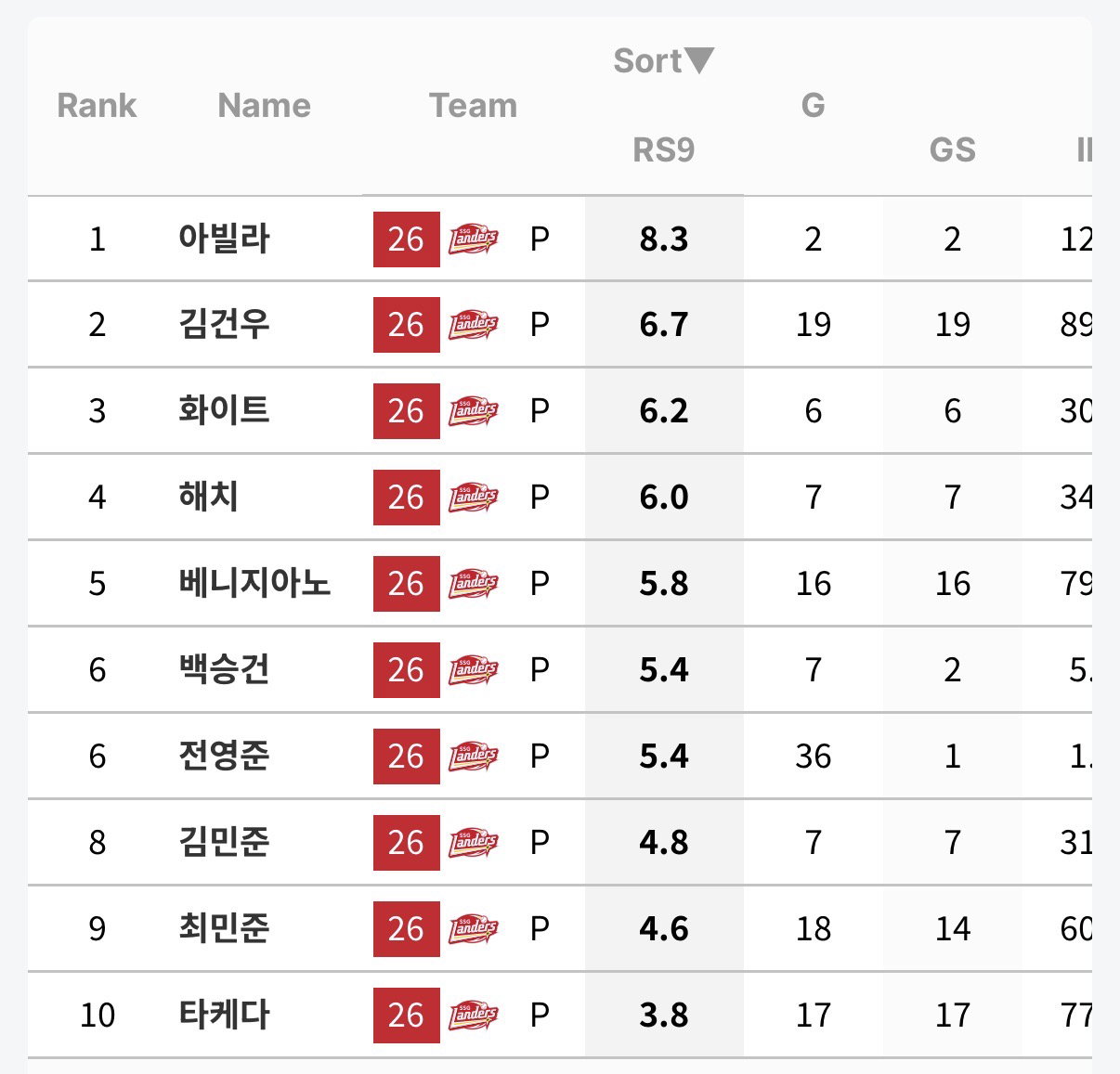Open player 아빌라's name link

(x=224, y=239)
